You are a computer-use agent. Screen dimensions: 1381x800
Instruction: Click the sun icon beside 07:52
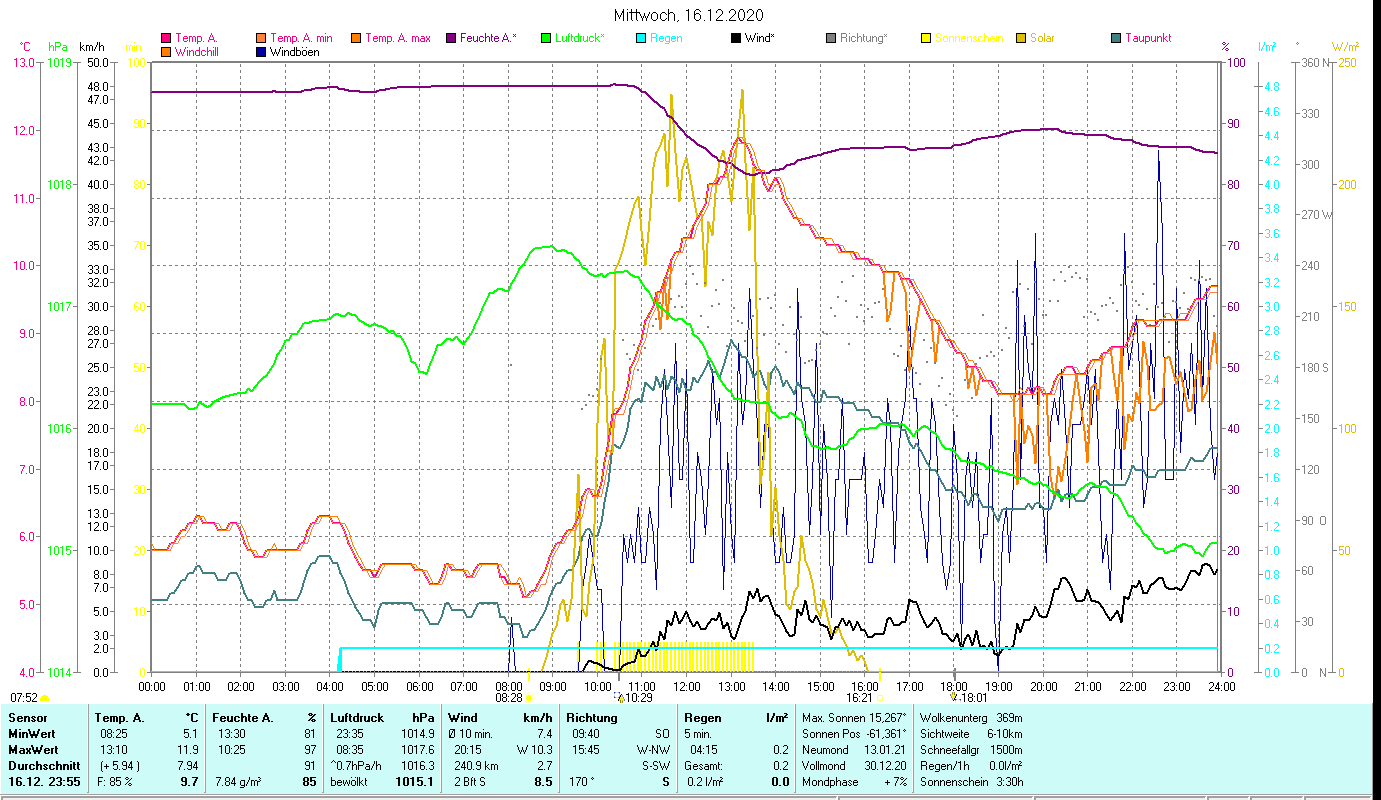pyautogui.click(x=45, y=698)
